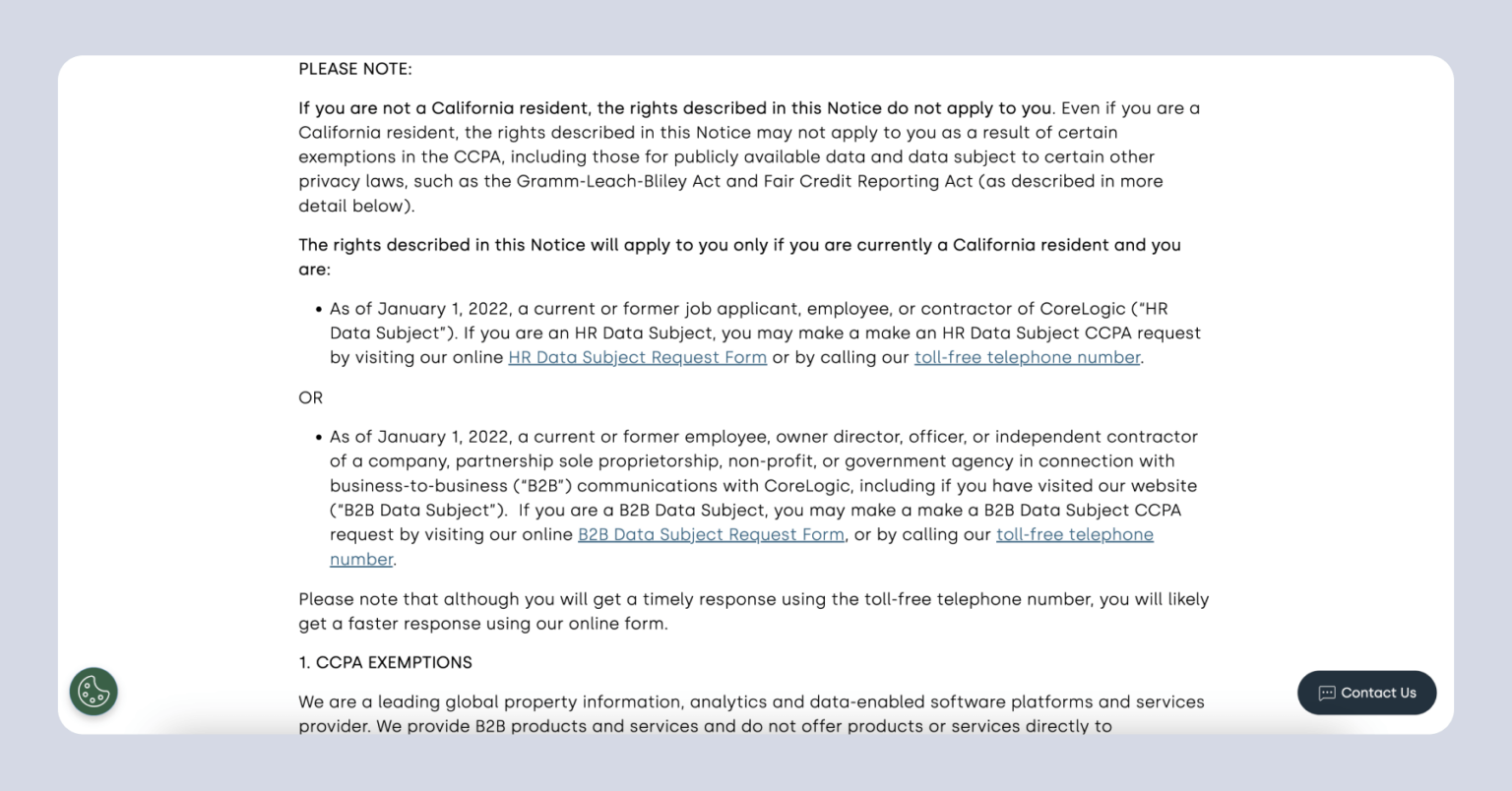Click the underlined number link ending the B2B bullet
This screenshot has height=791, width=1512.
[x=360, y=559]
